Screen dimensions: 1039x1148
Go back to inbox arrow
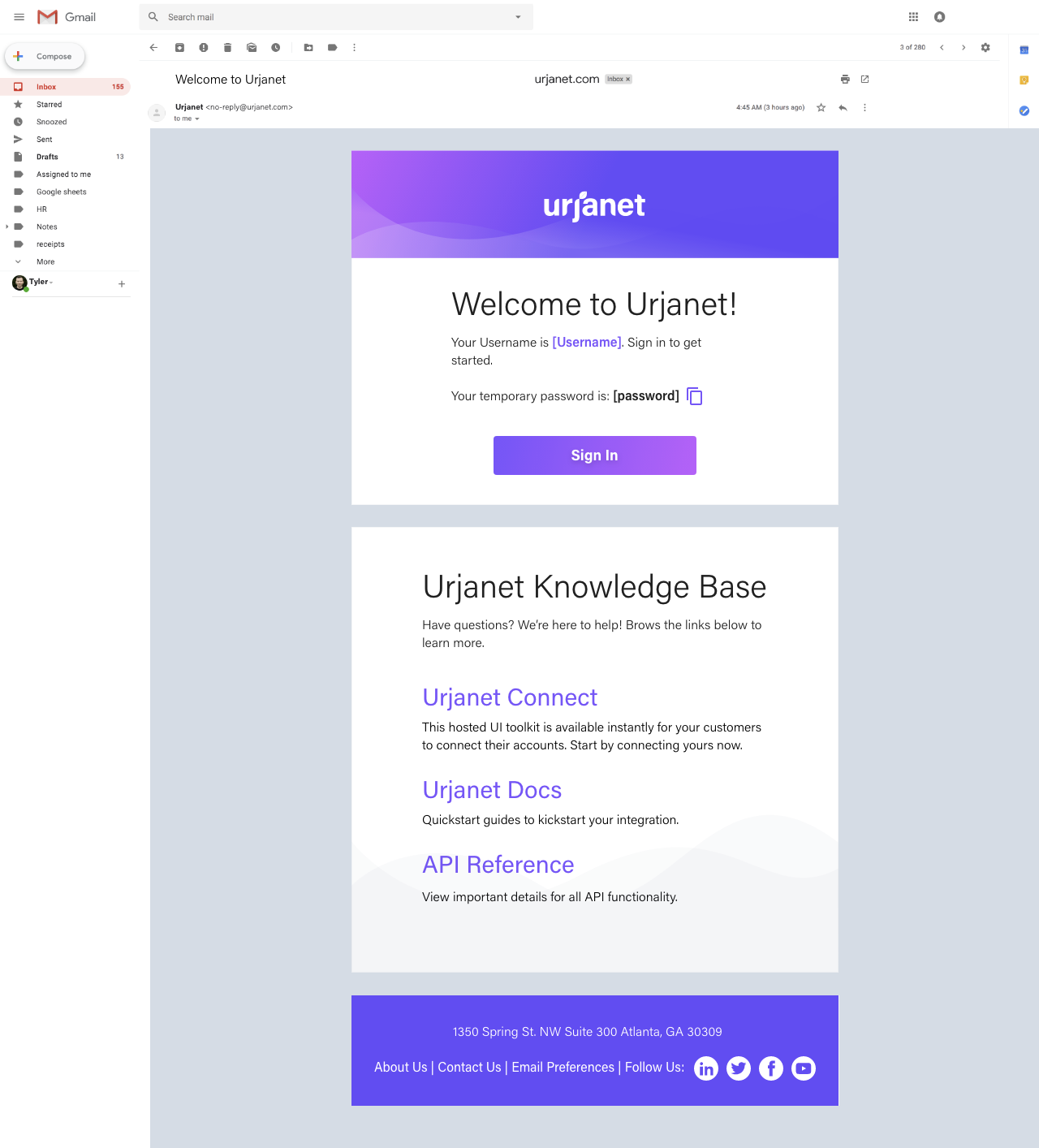click(x=153, y=48)
